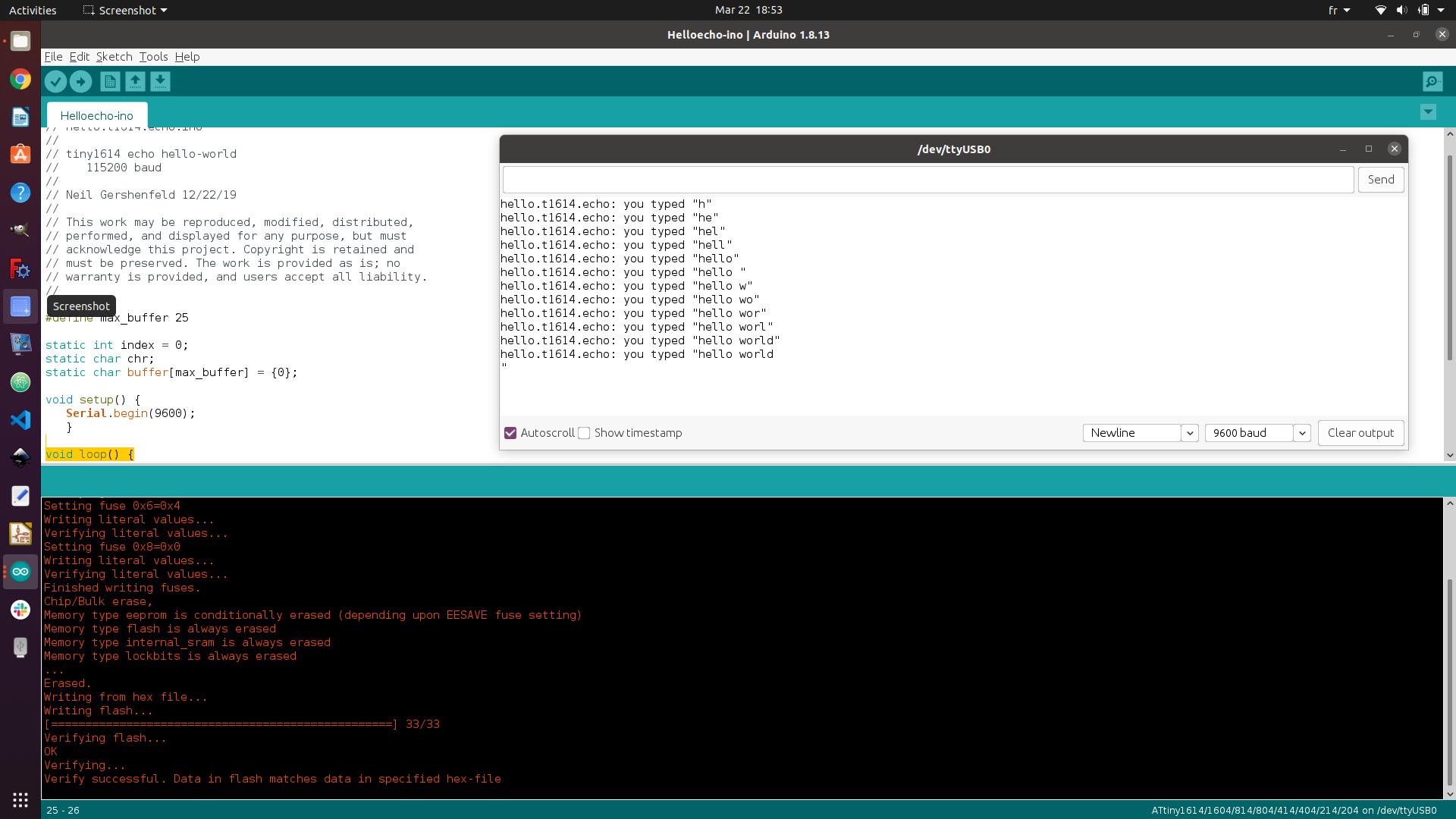This screenshot has width=1456, height=819.
Task: Open the Activities overview
Action: tap(33, 11)
